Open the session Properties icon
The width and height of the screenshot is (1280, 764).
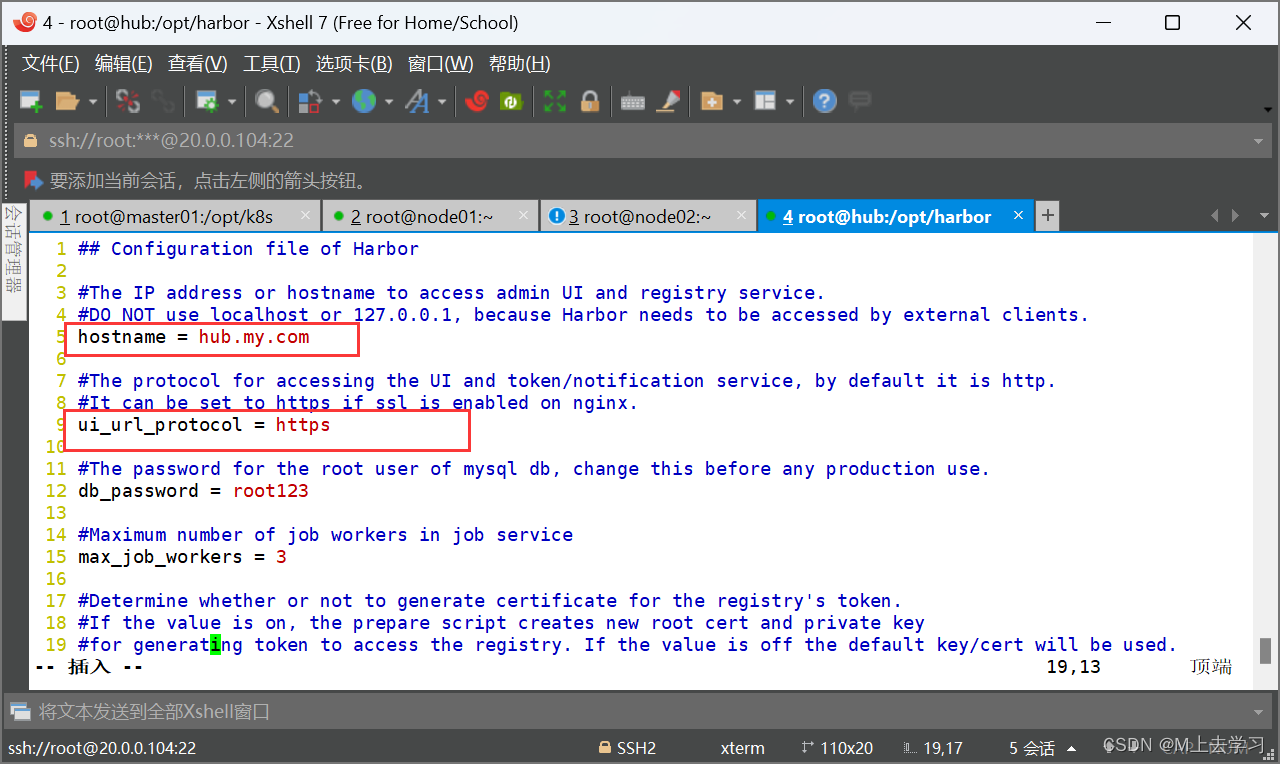207,101
